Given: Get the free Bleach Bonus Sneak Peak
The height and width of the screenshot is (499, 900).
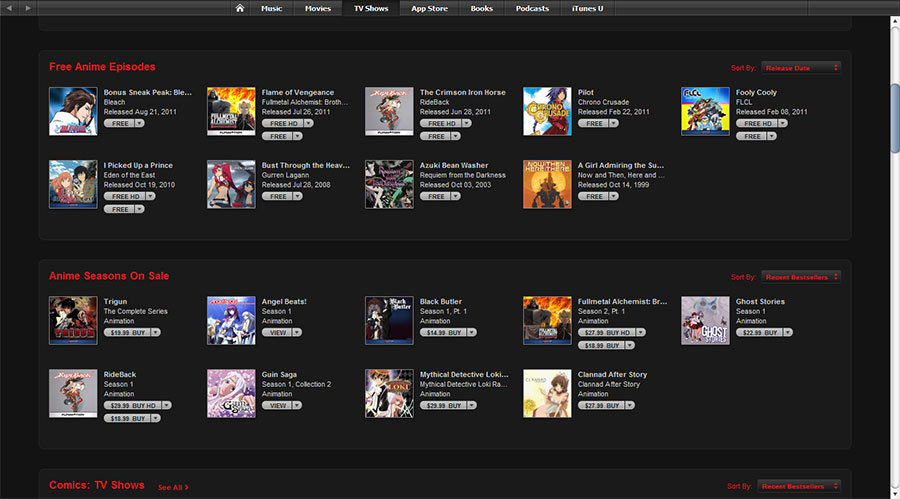Looking at the screenshot, I should [119, 123].
